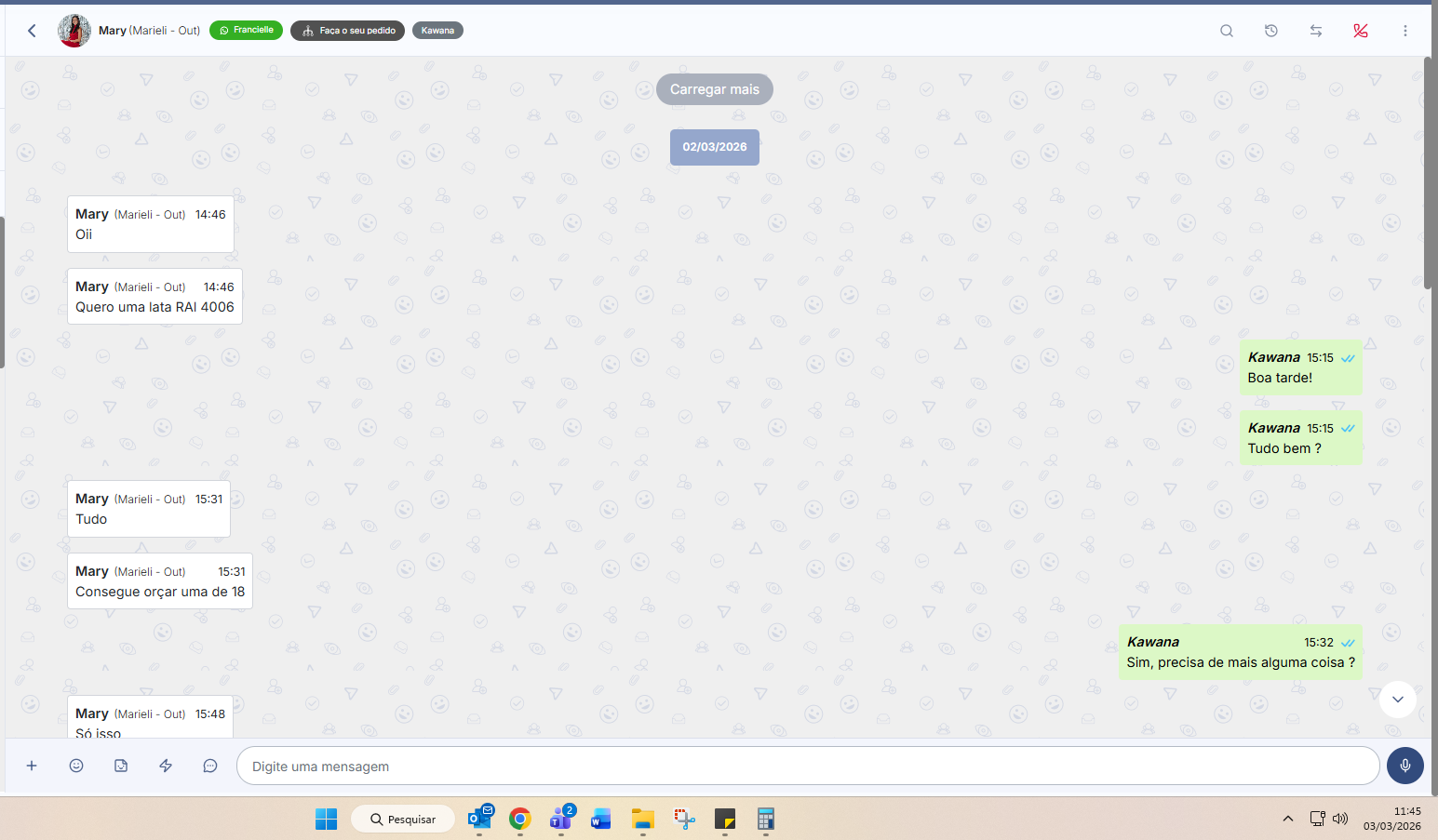Open the search icon in chat header
1438x840 pixels.
pos(1227,31)
